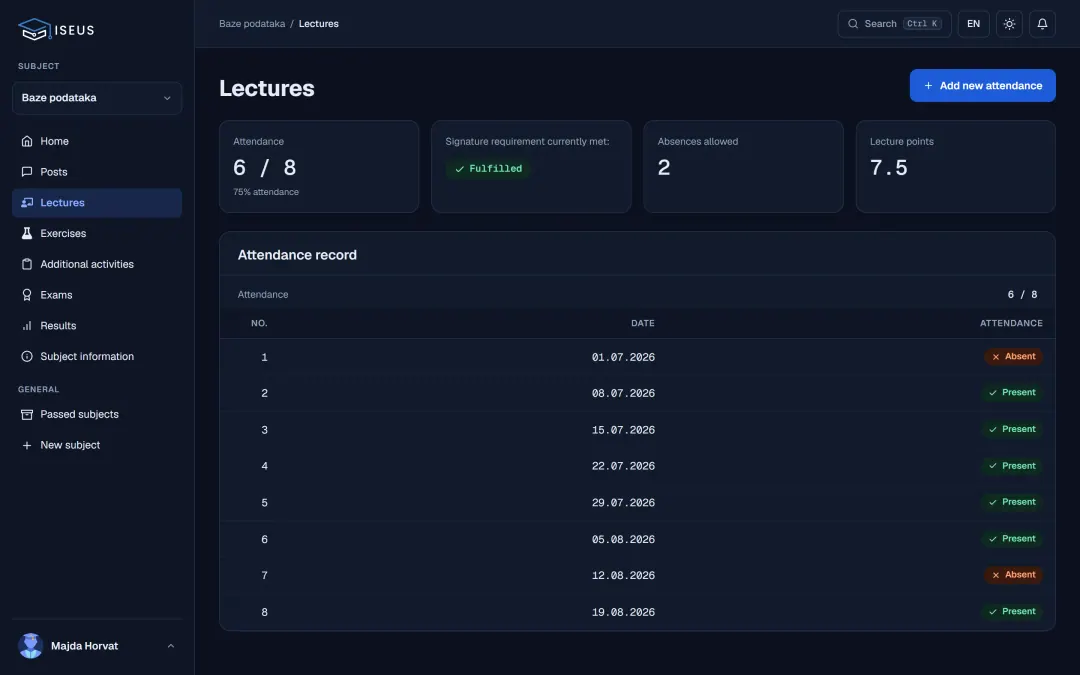Open the notifications bell
This screenshot has height=675, width=1080.
(x=1042, y=24)
